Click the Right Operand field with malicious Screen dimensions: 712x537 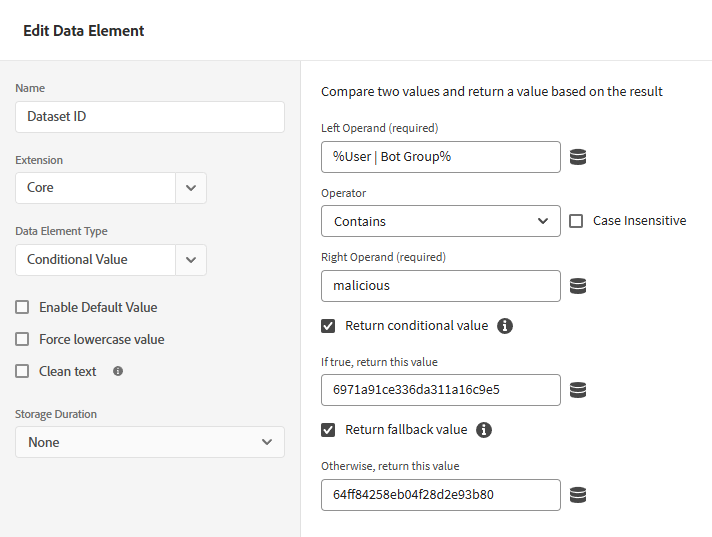pos(440,286)
